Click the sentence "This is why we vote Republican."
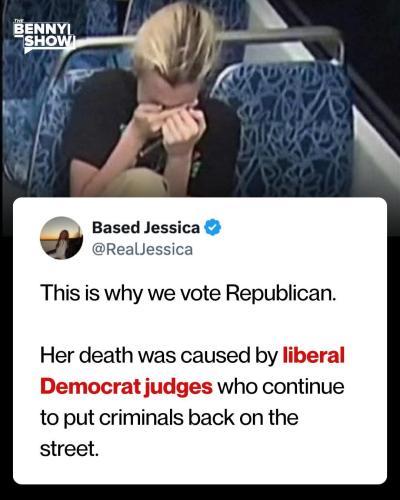This screenshot has height=500, width=400. 188,294
